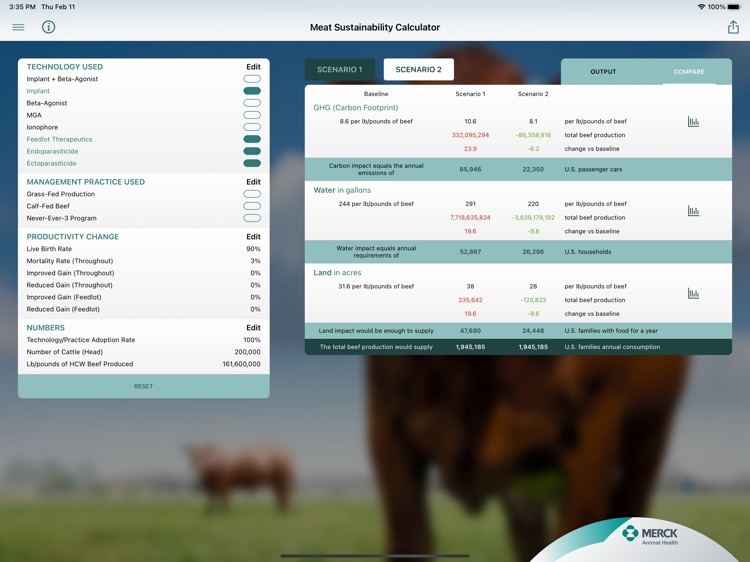Tap the 7,718,635,824 water total value

[x=470, y=218]
